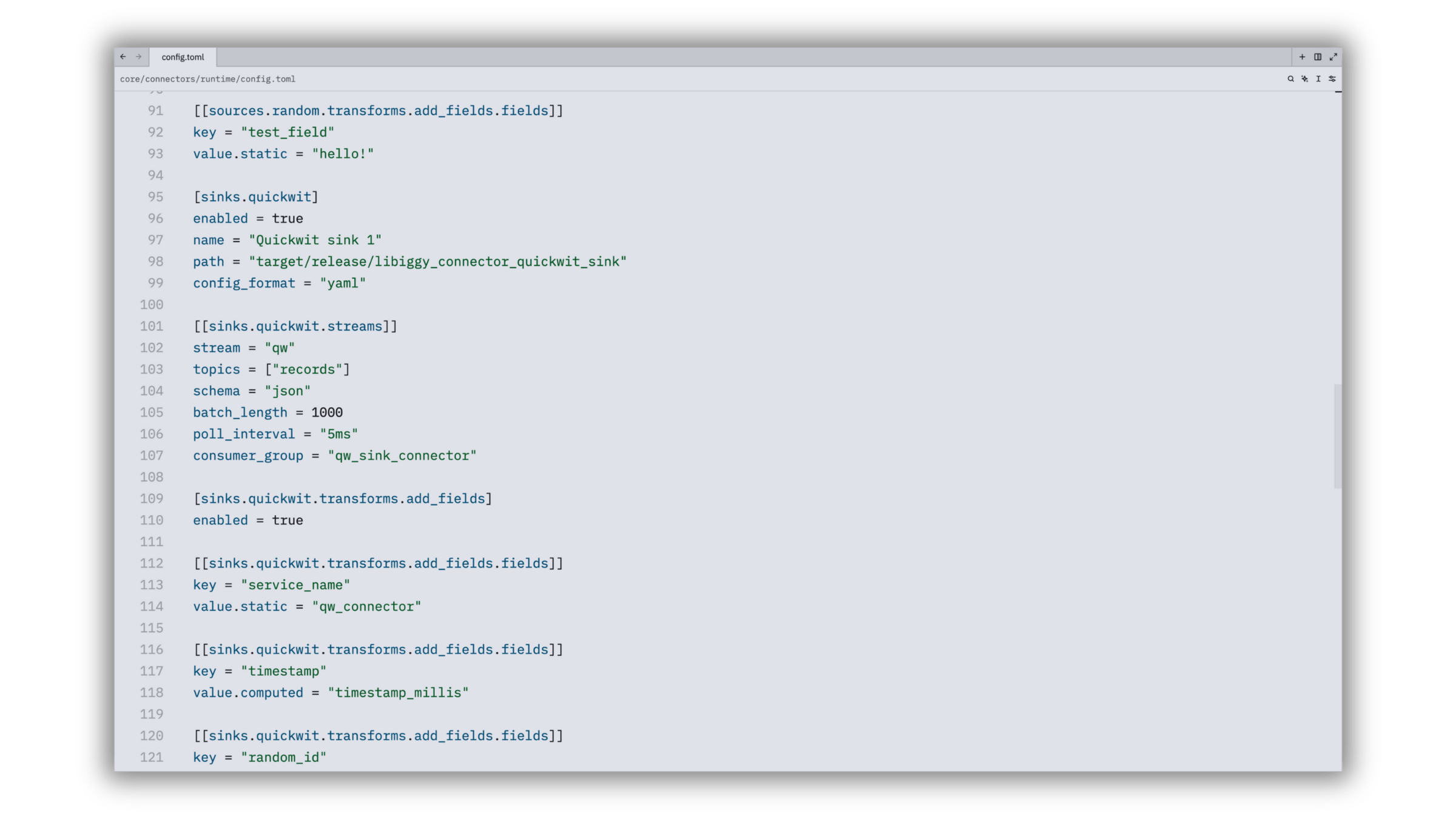Click [[sources.random.transforms.add_fields.fields]] on line 91

[379, 111]
